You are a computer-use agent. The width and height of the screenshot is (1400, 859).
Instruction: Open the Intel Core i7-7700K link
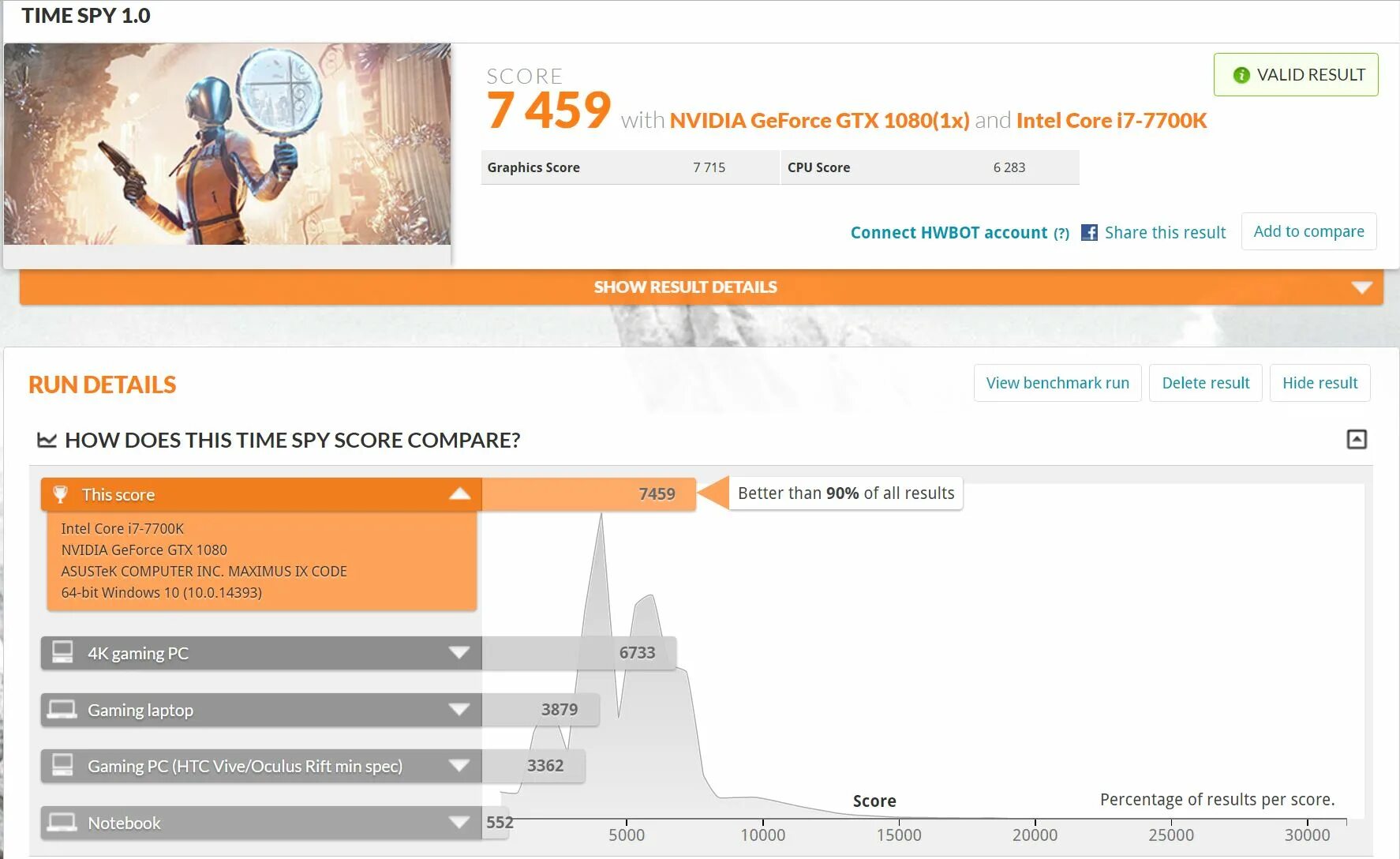tap(1111, 120)
